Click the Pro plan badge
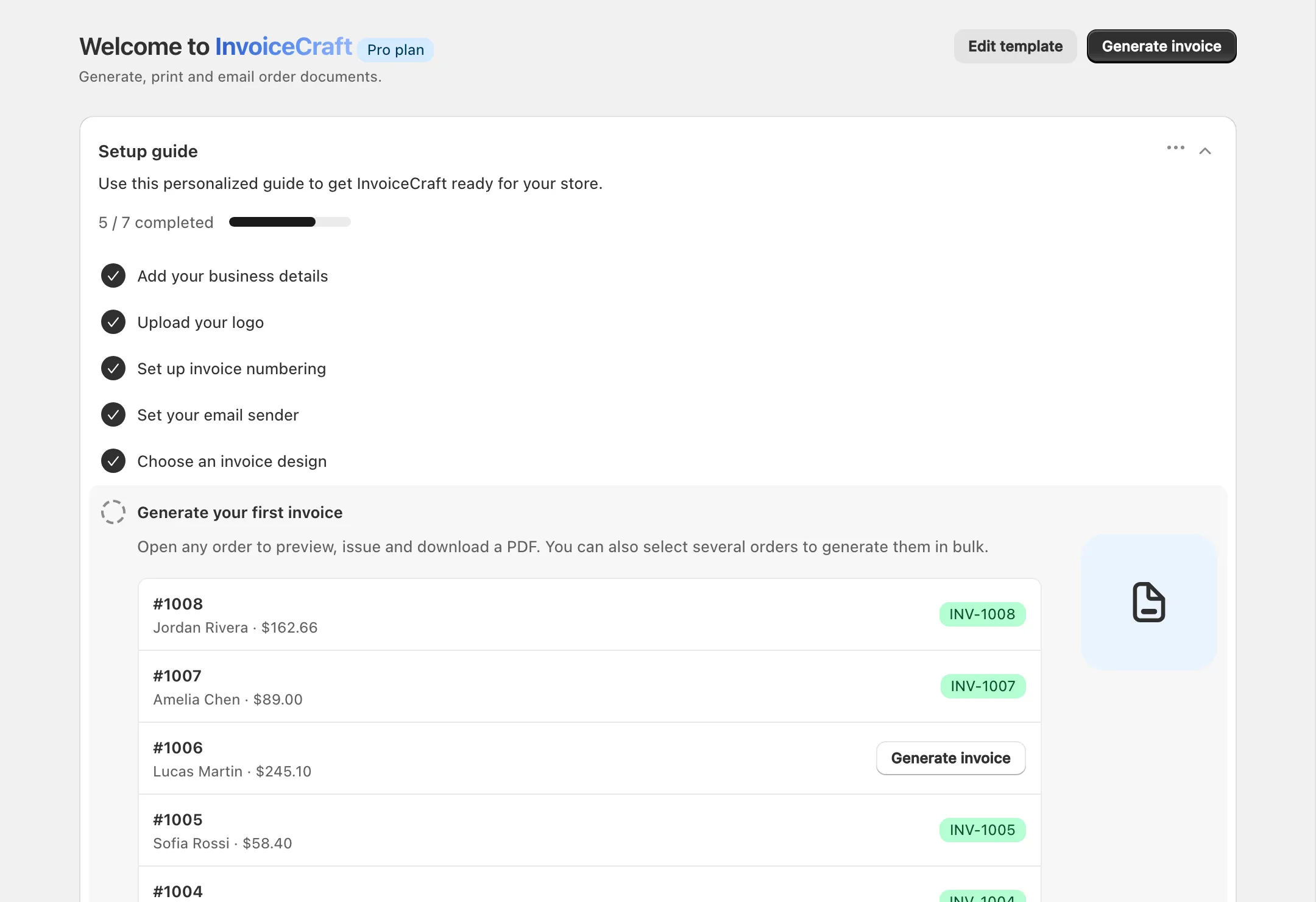Image resolution: width=1316 pixels, height=902 pixels. click(396, 50)
